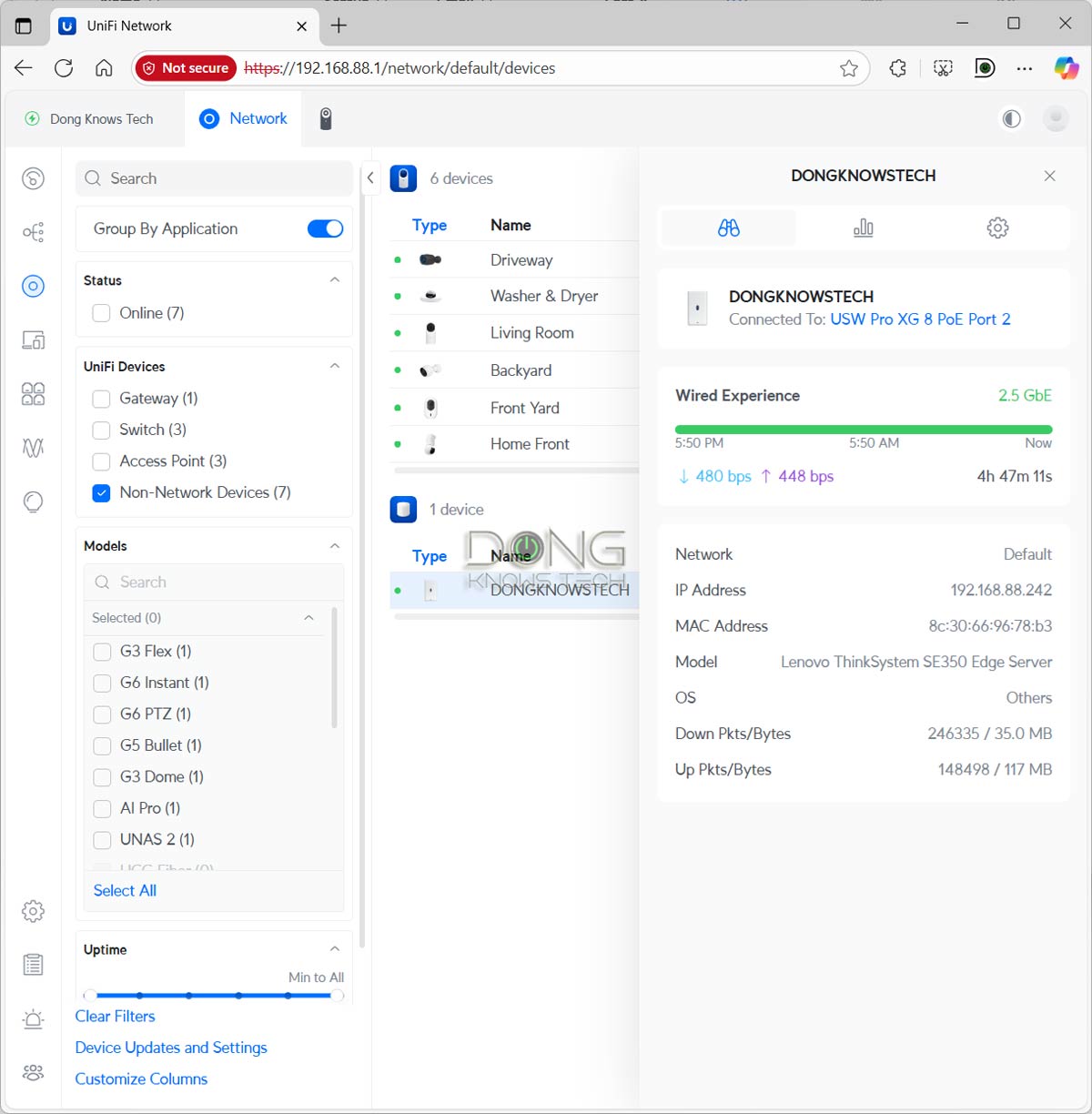Open the Insights bulb icon in sidebar

[33, 501]
